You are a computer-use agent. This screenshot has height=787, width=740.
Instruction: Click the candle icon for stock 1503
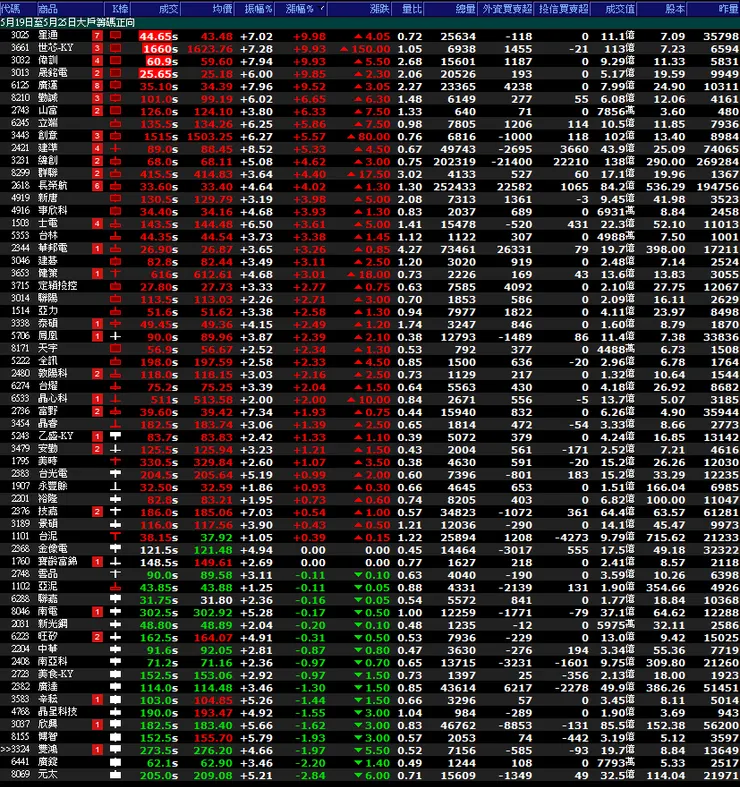[115, 224]
